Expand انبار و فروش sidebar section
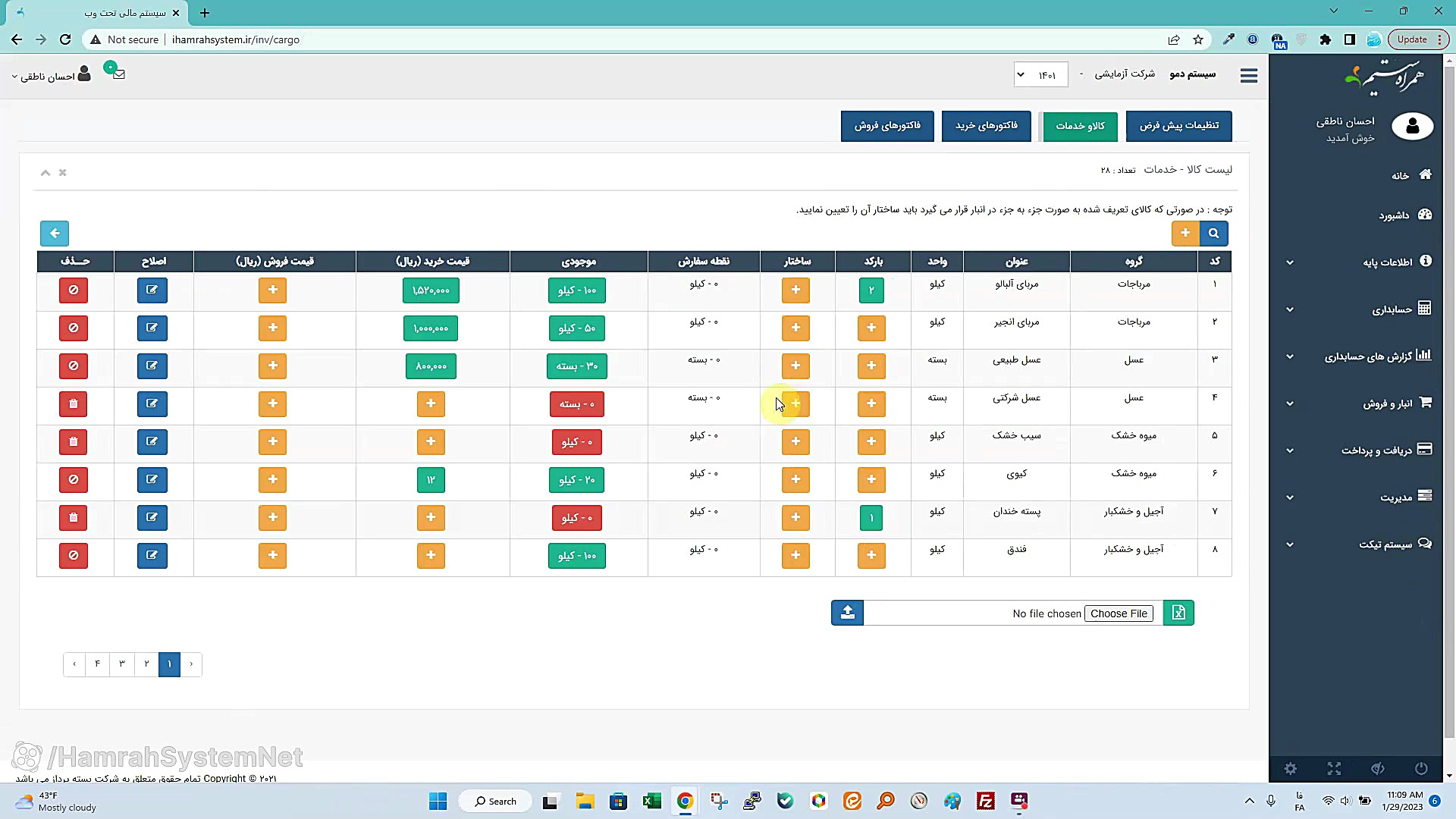The image size is (1456, 819). click(x=1388, y=403)
